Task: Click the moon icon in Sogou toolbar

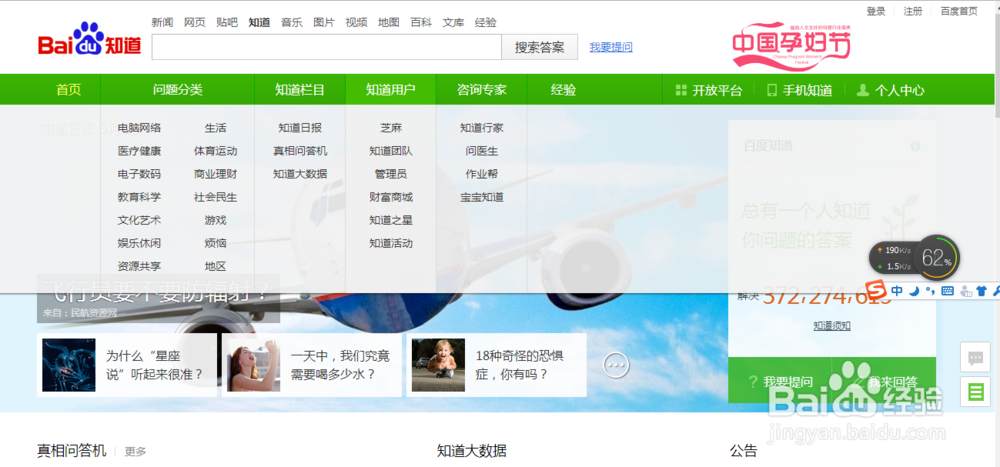Action: (x=914, y=291)
